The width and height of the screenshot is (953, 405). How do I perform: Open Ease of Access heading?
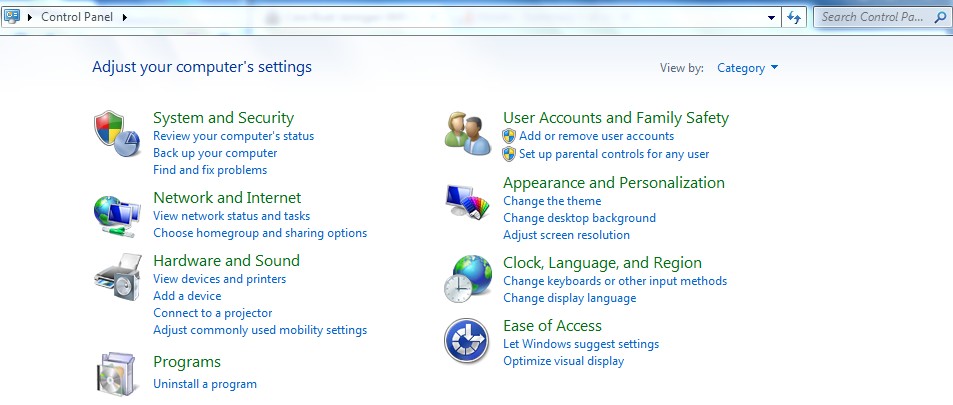(x=552, y=326)
